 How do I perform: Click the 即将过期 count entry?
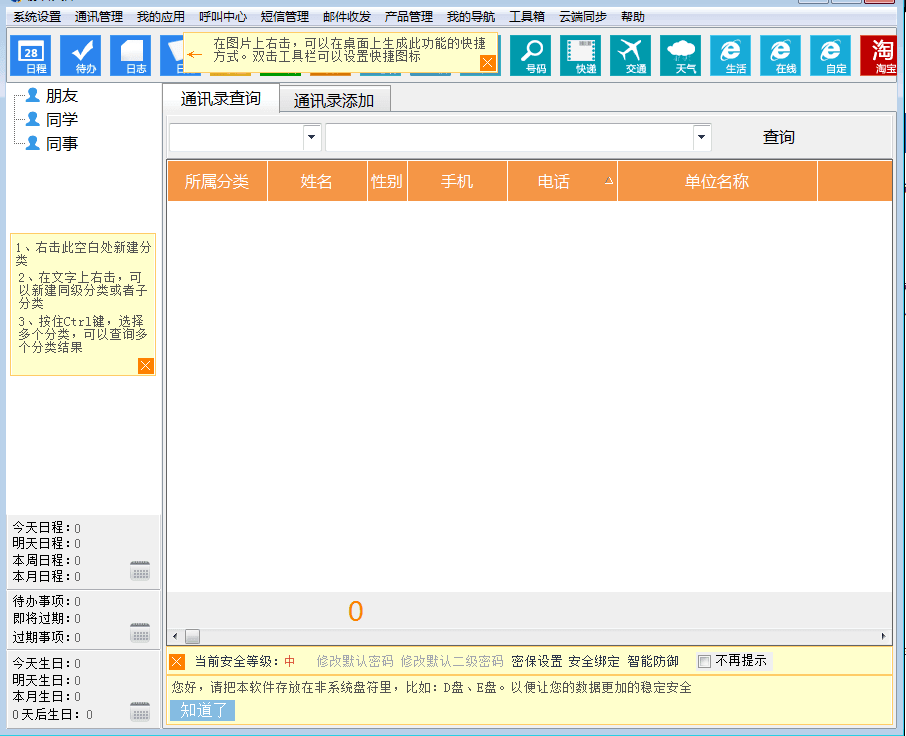click(x=47, y=618)
